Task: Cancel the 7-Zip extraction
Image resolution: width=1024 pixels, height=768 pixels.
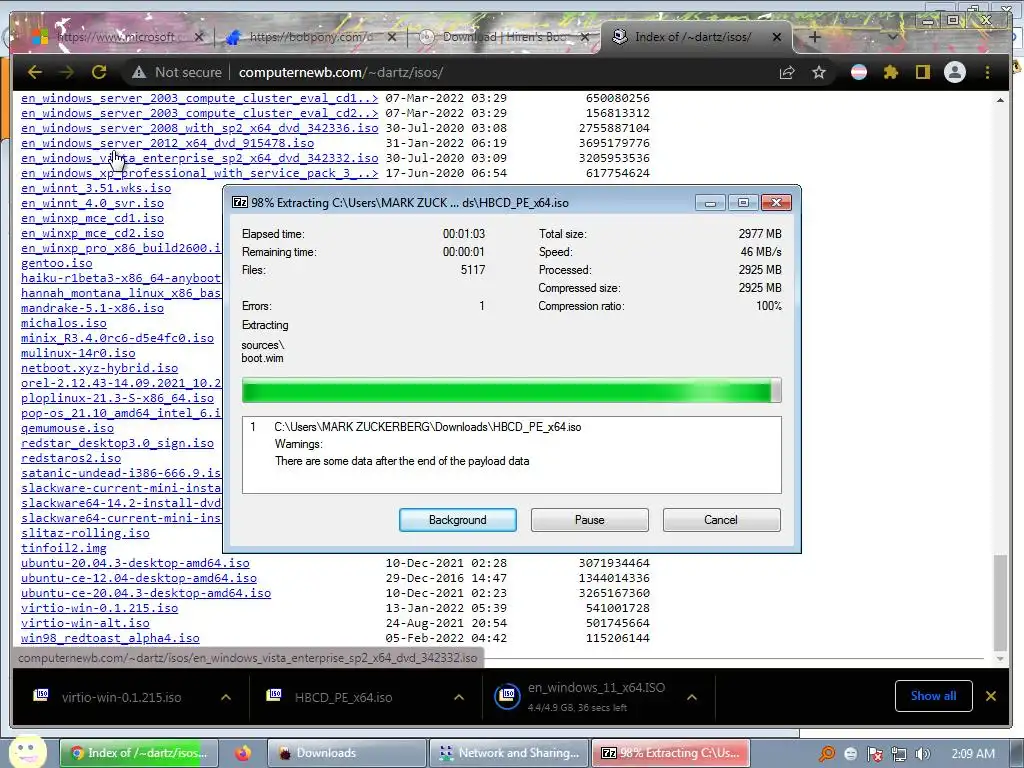Action: (721, 520)
